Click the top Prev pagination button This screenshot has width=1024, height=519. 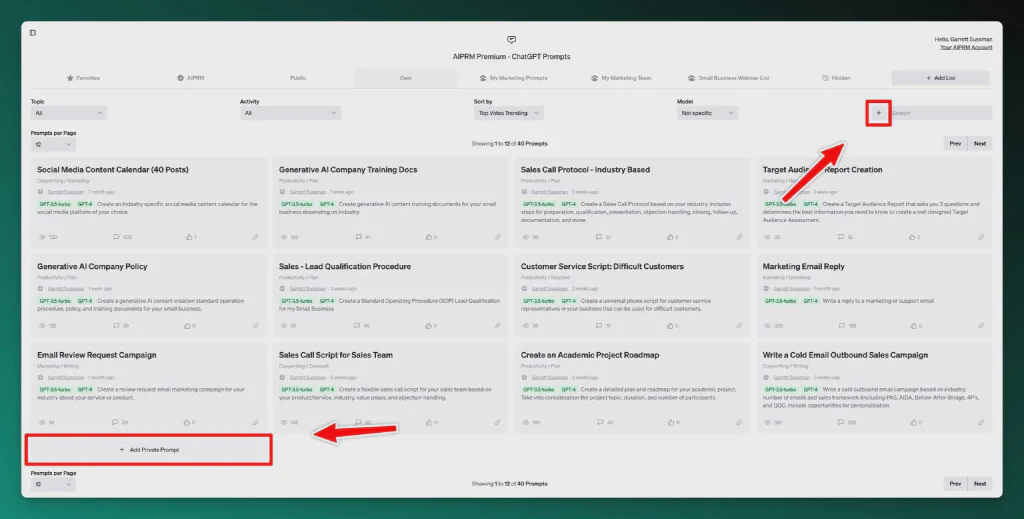click(x=955, y=144)
